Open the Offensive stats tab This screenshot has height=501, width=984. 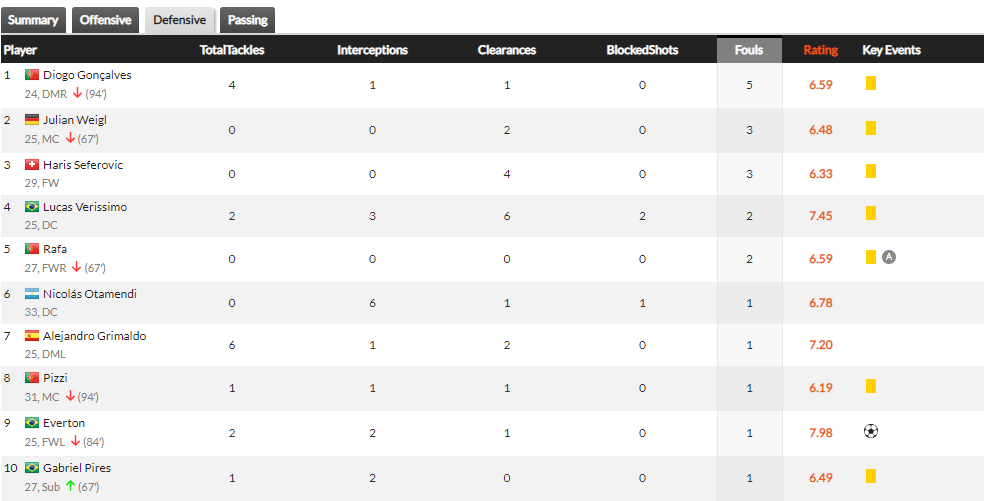coord(105,20)
